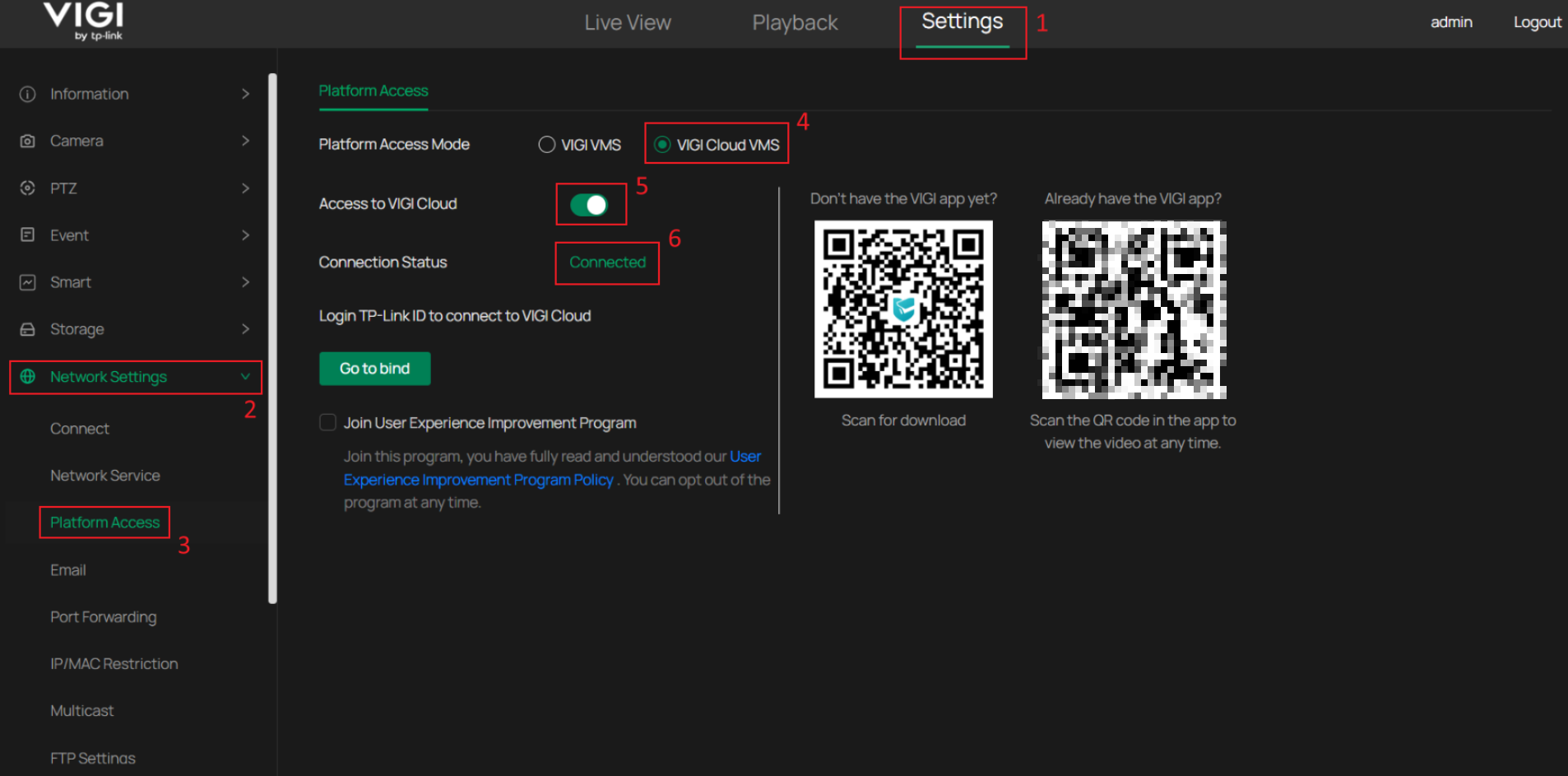Click 'Already have the VIGI app?' text
Image resolution: width=1568 pixels, height=776 pixels.
[x=1133, y=199]
